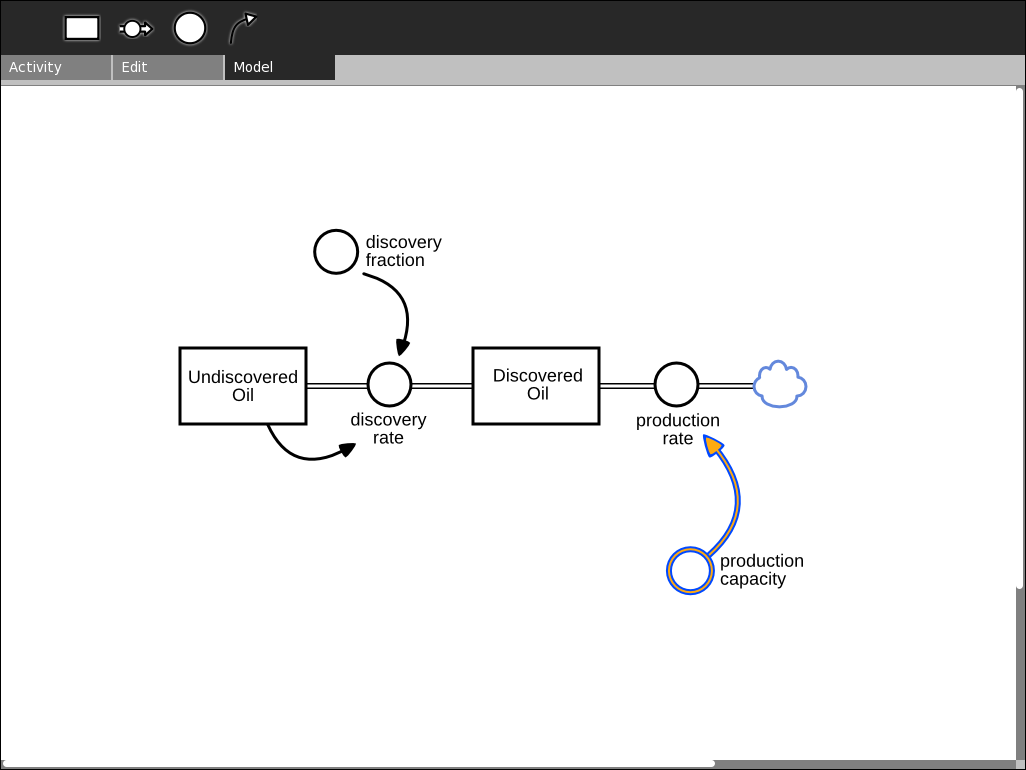Click the Undiscovered Oil stock box
1026x770 pixels.
pyautogui.click(x=243, y=386)
